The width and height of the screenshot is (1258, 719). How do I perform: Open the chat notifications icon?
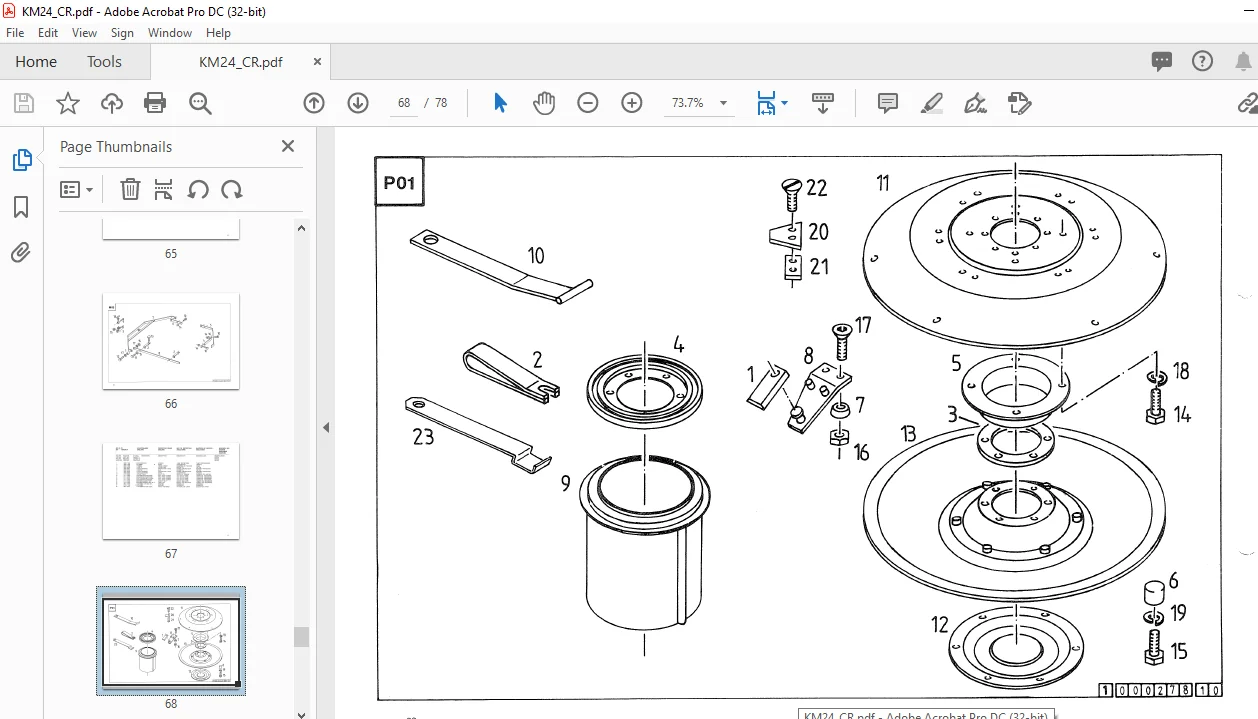tap(1162, 61)
